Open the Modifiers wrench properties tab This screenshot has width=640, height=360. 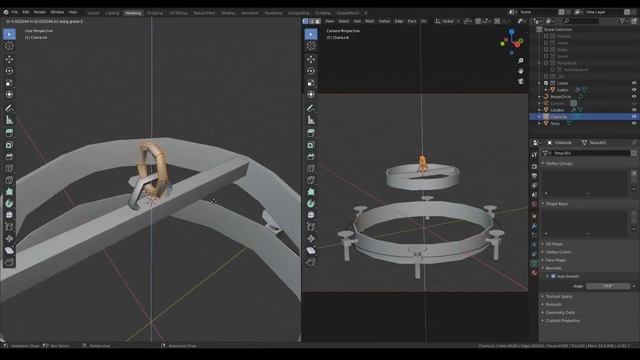[534, 226]
